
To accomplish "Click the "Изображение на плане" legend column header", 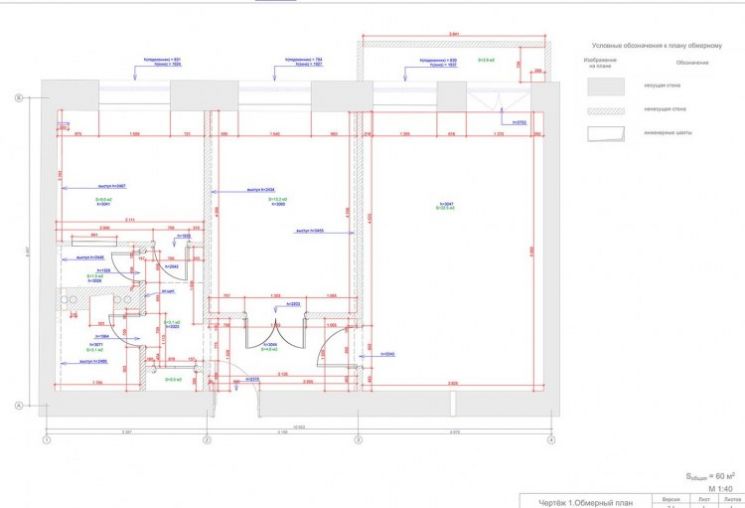I will (x=600, y=63).
